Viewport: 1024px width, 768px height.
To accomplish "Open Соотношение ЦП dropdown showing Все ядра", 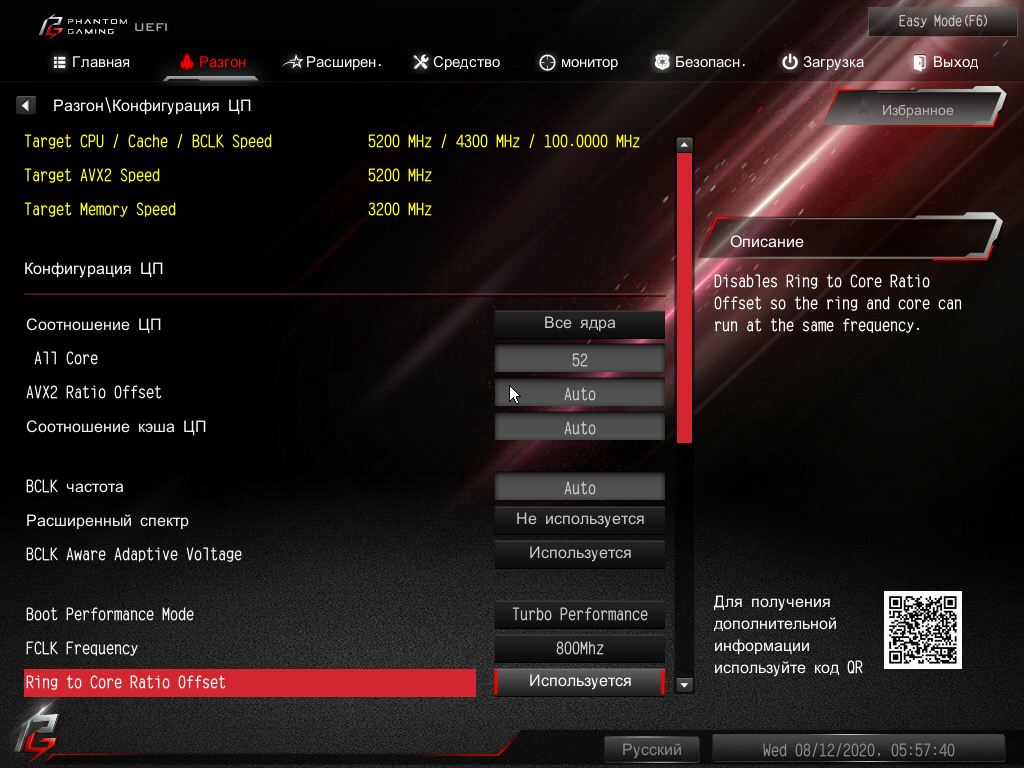I will [x=580, y=324].
